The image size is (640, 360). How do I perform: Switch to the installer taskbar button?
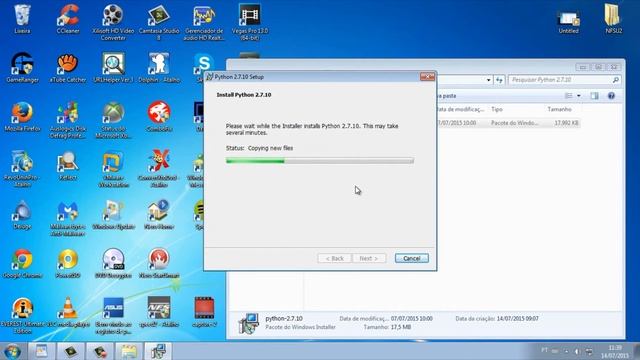point(158,351)
